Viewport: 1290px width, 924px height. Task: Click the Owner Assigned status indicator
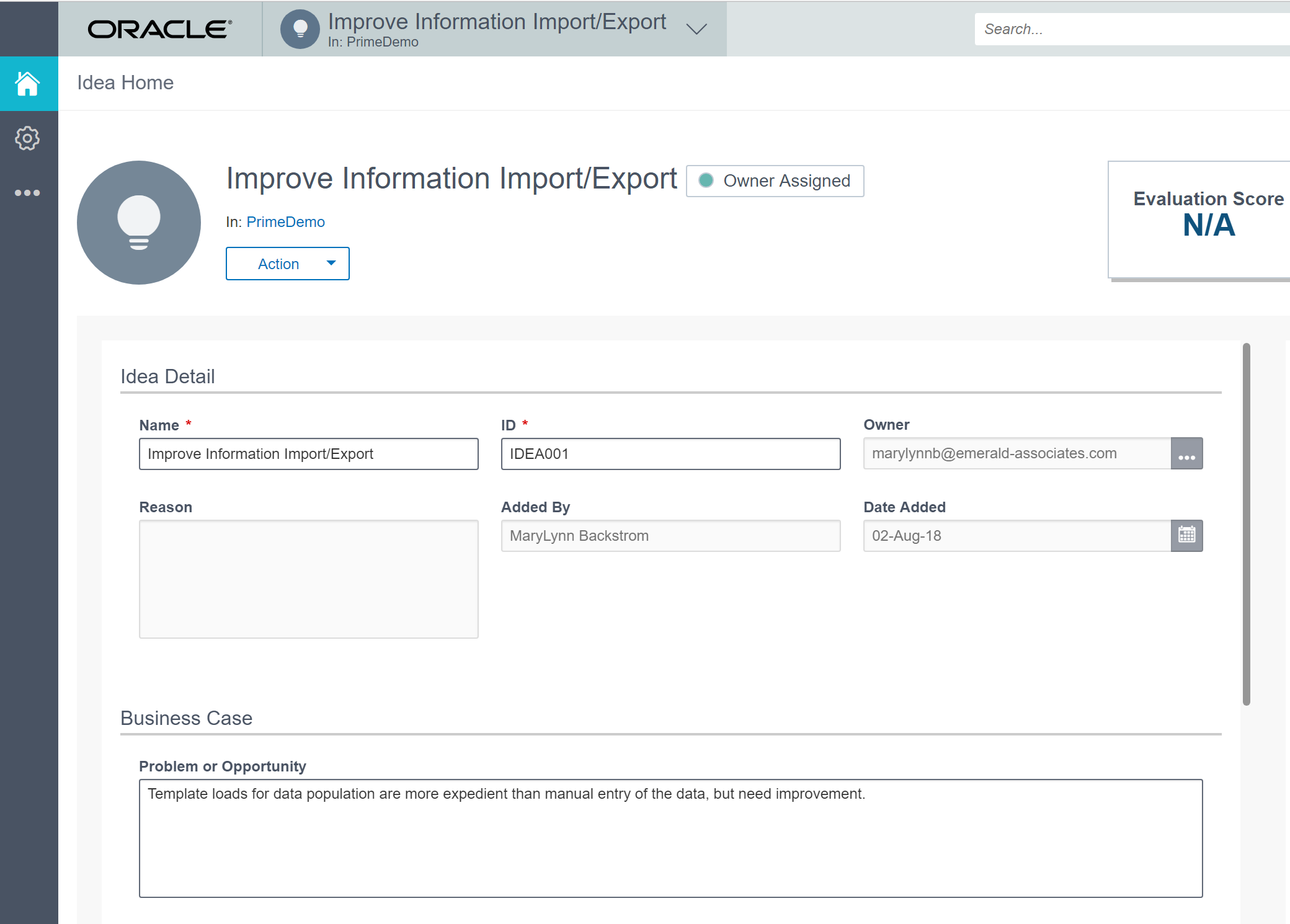point(775,181)
